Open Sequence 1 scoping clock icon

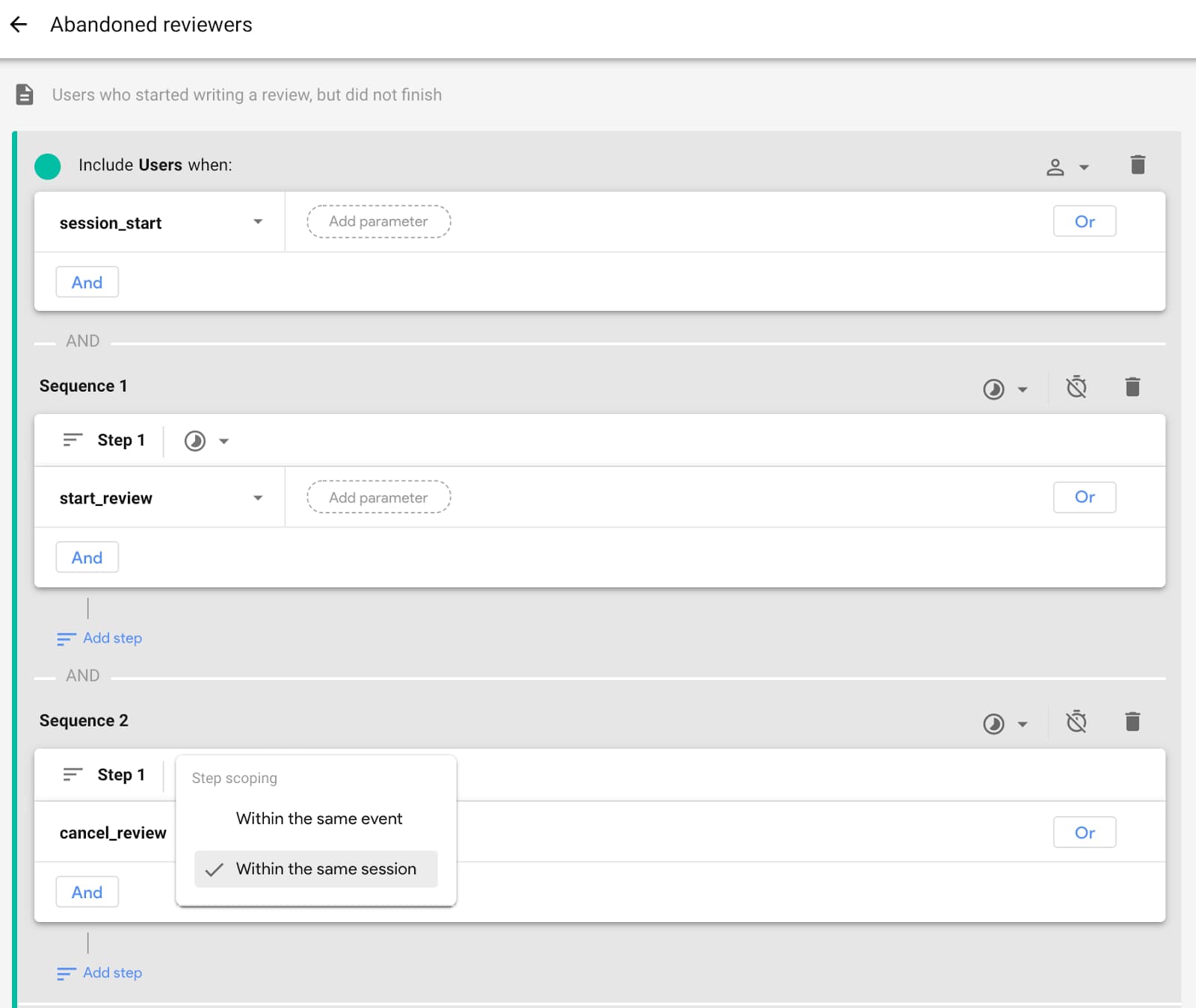pos(993,389)
